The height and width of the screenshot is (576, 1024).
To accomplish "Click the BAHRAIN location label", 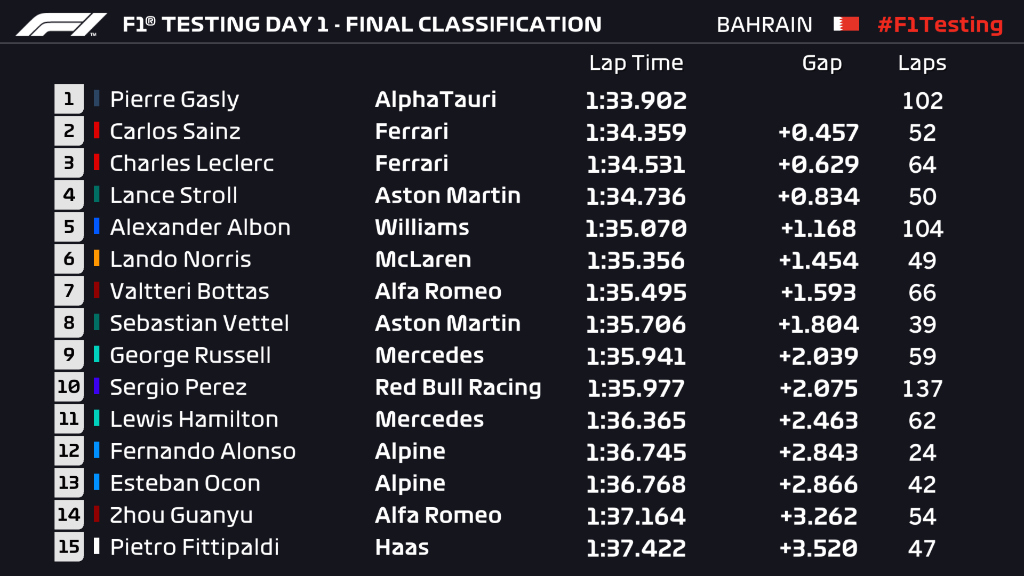I will tap(765, 24).
